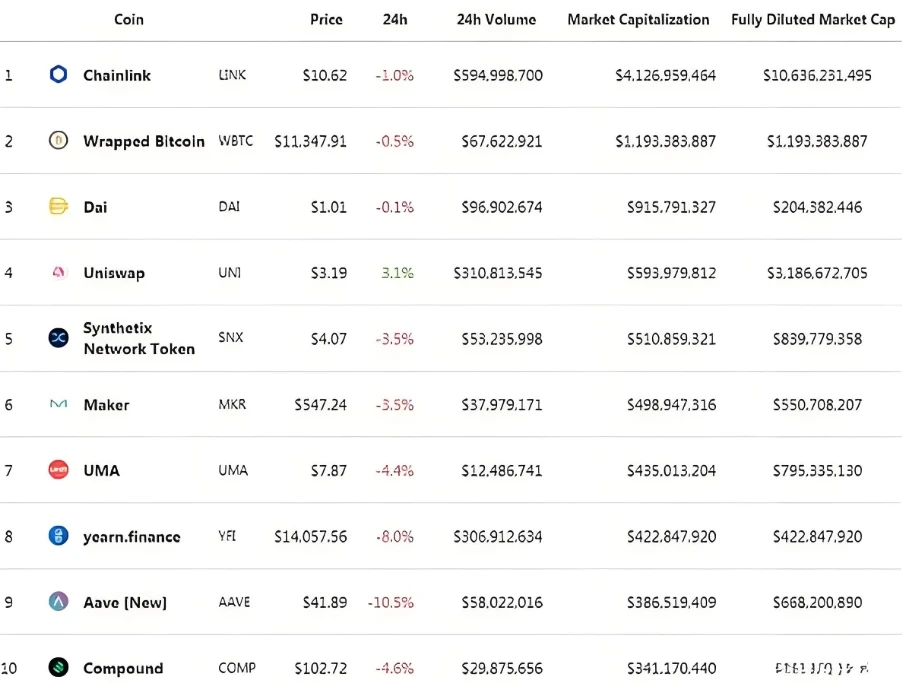Click the rank number 9 for Aave

click(x=9, y=602)
